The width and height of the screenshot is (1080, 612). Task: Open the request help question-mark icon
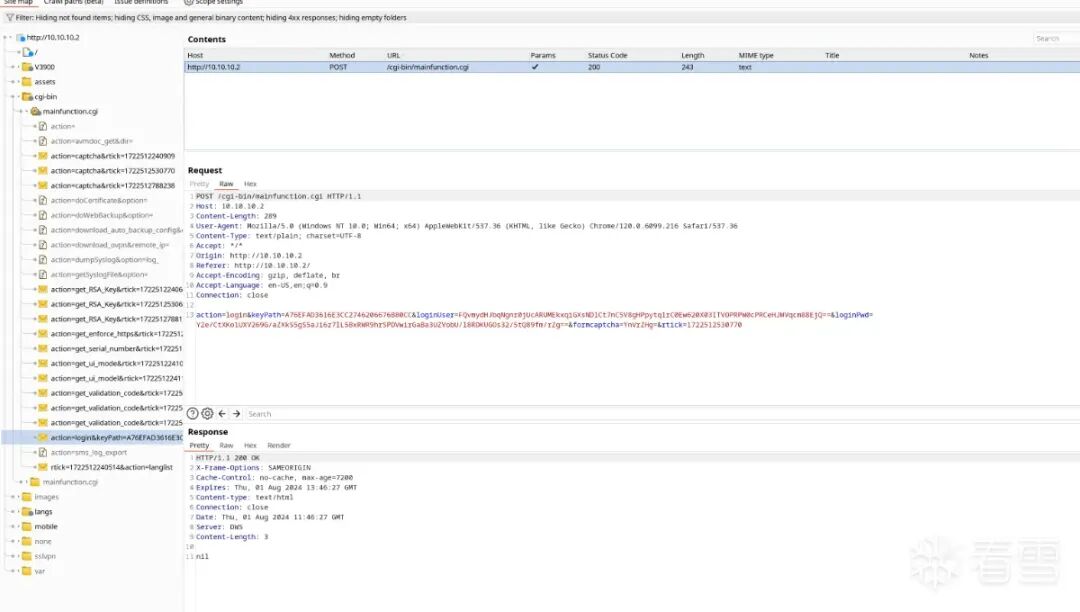click(193, 414)
